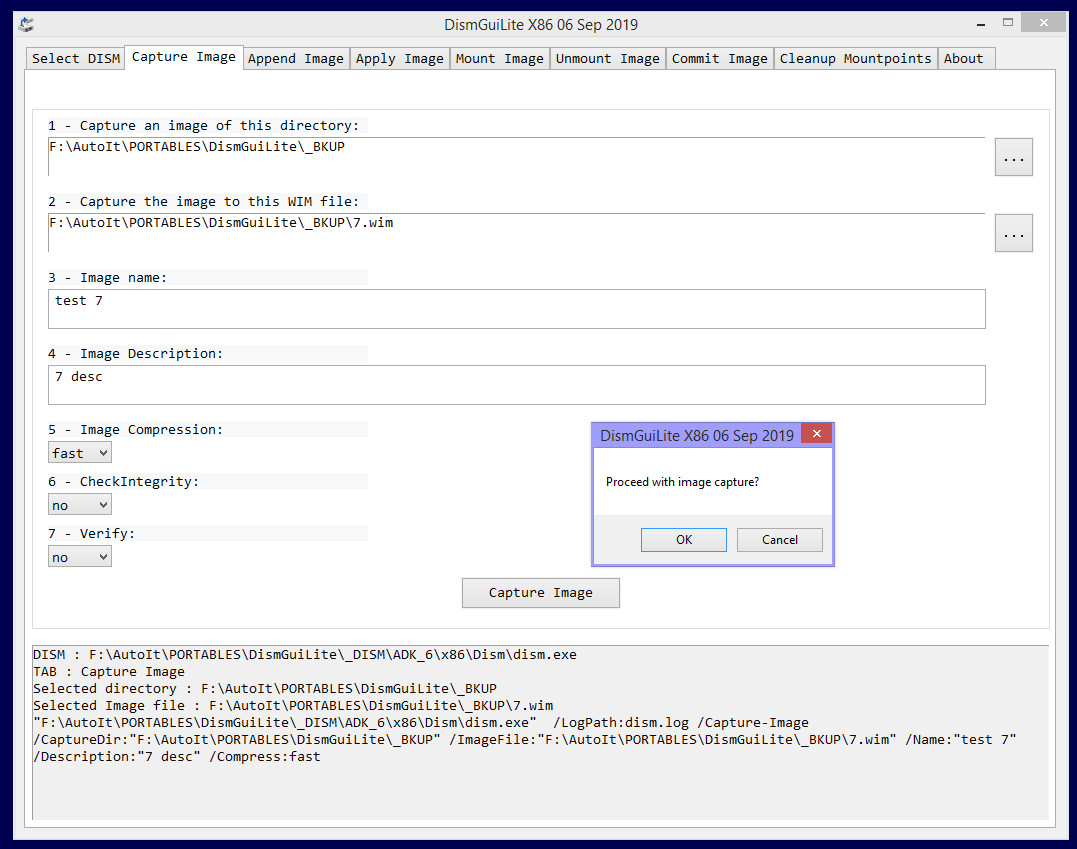1077x849 pixels.
Task: Open the CheckIntegrity dropdown
Action: (x=80, y=505)
